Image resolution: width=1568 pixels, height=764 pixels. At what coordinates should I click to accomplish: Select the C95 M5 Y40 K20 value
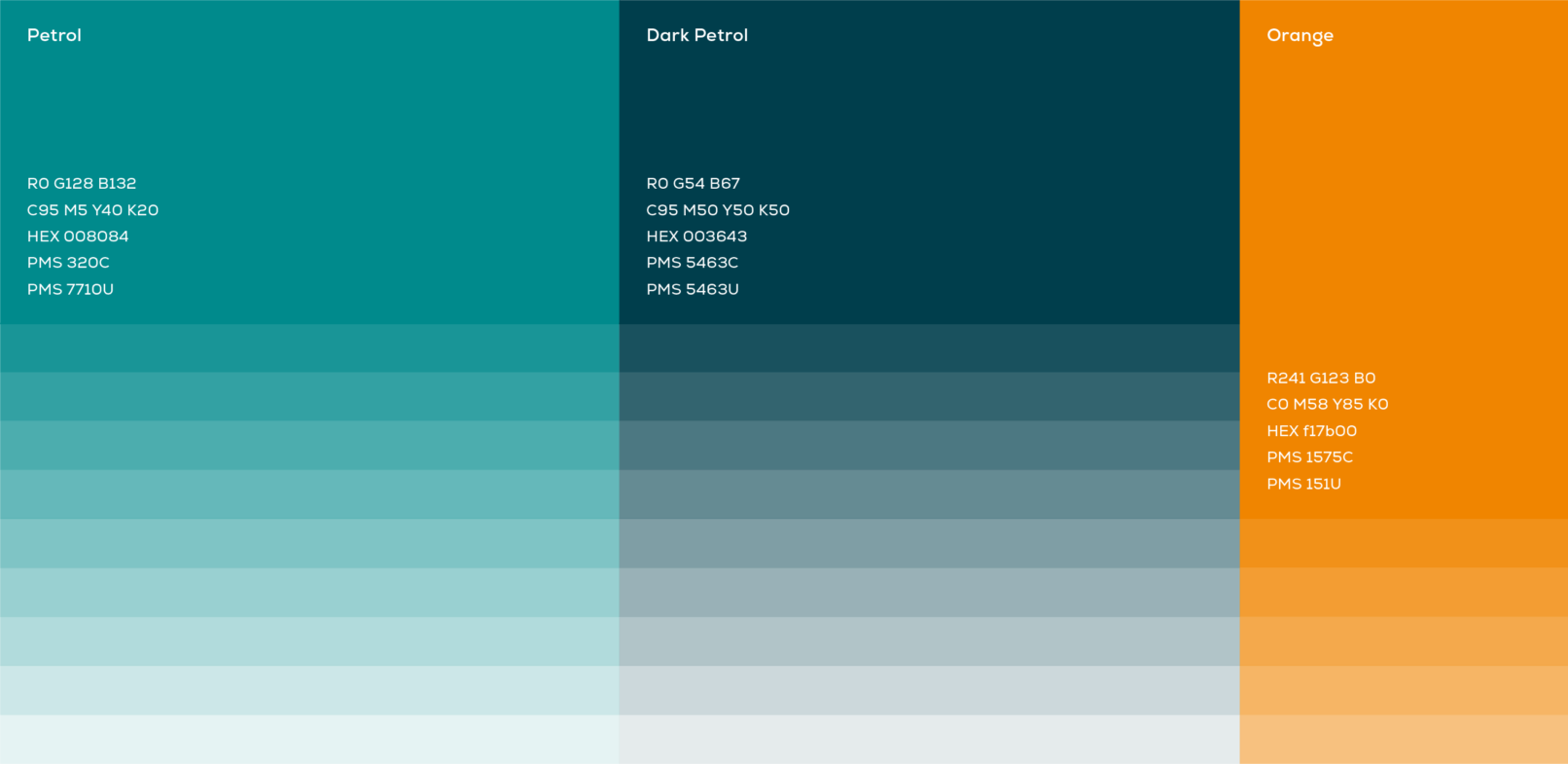click(x=92, y=210)
